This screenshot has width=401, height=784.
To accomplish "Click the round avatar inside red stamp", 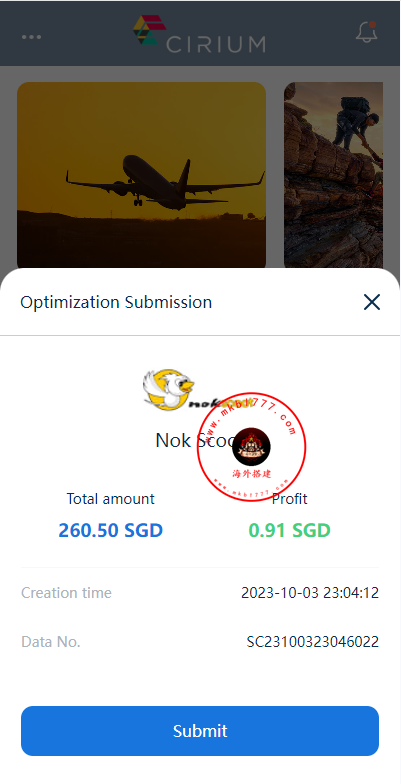I will point(252,446).
